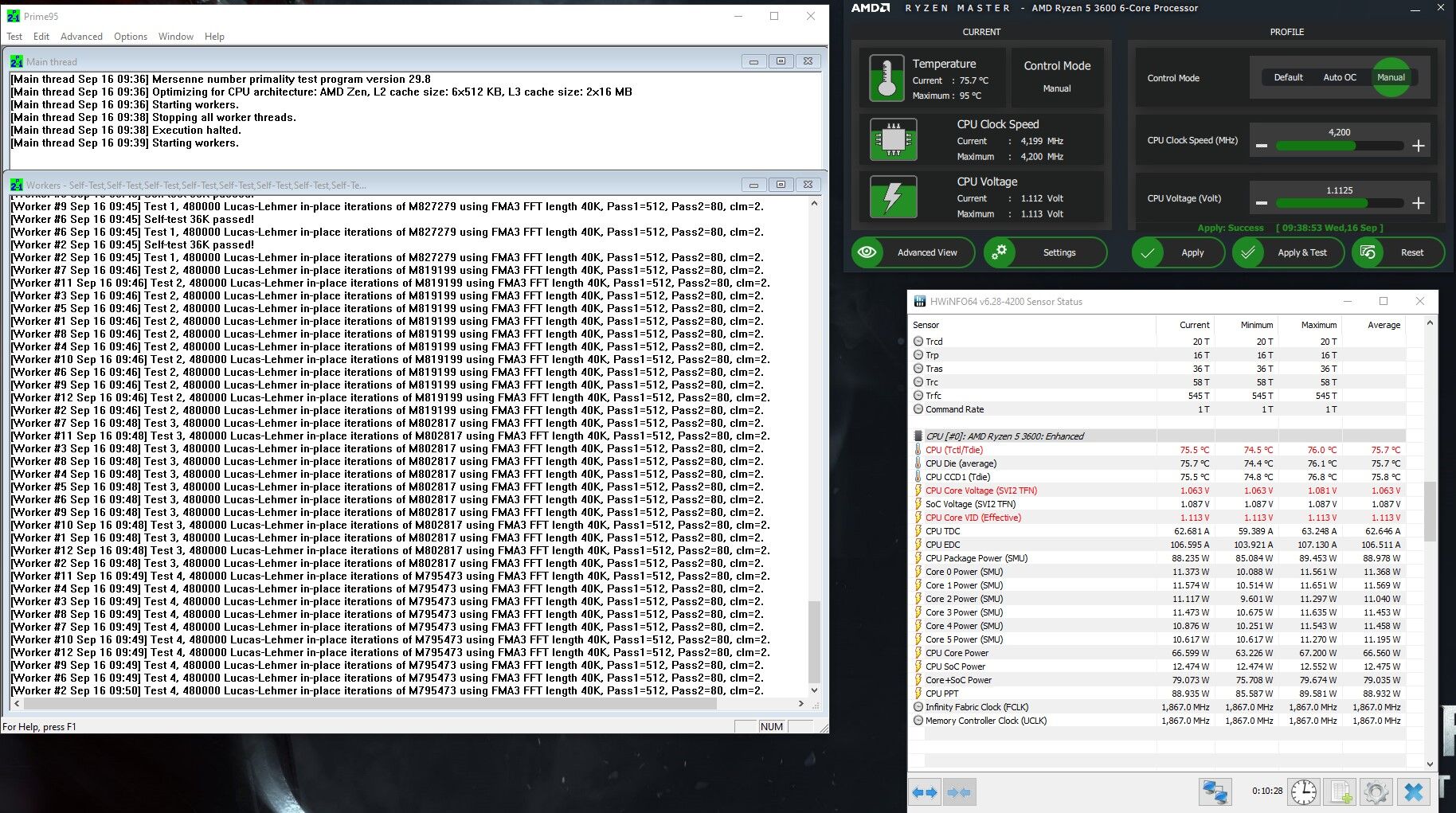Select Manual control mode
The width and height of the screenshot is (1456, 813).
coord(1391,77)
